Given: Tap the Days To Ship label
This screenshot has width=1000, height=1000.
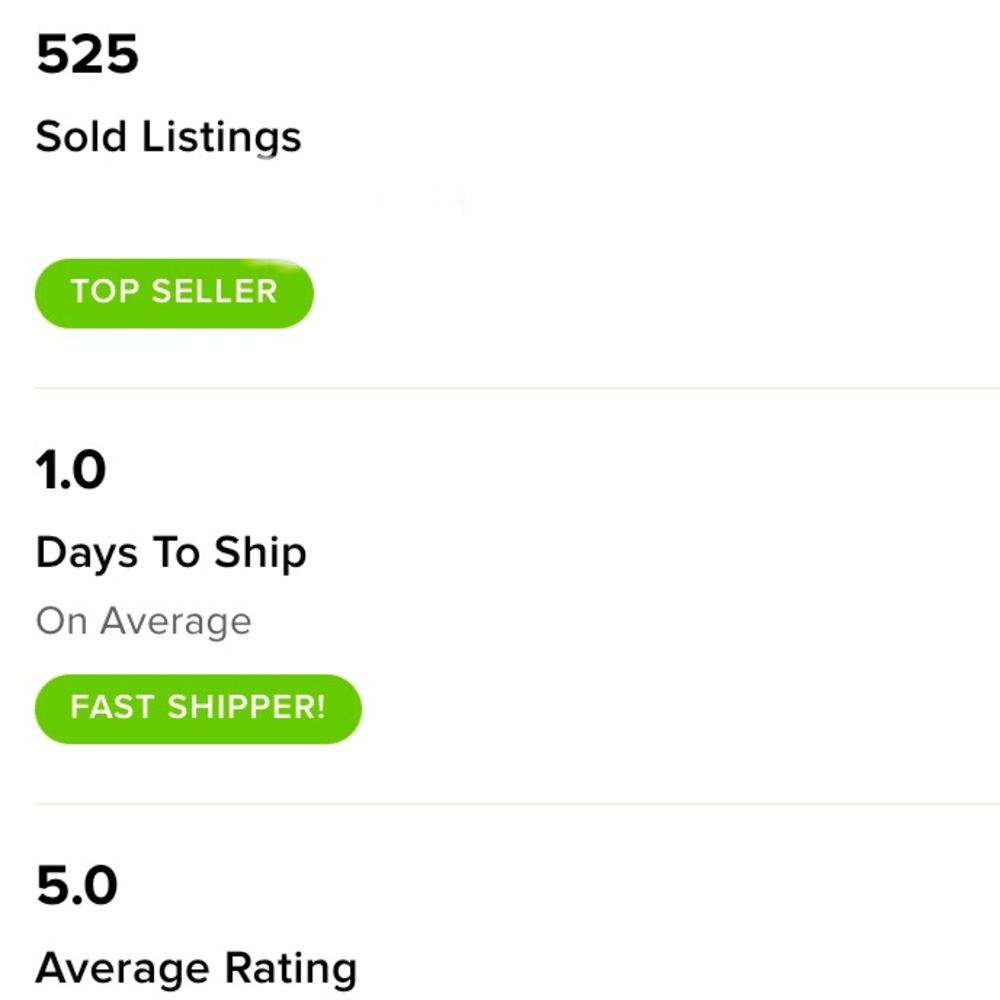Looking at the screenshot, I should click(171, 552).
